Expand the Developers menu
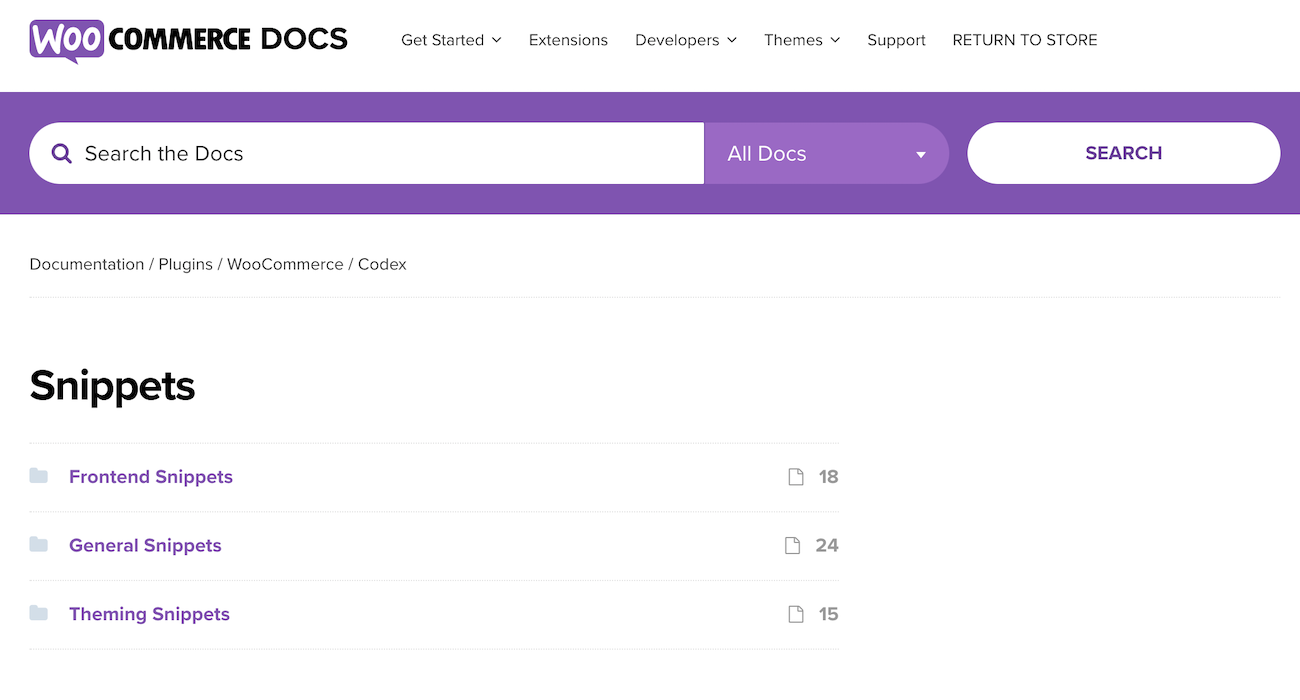 click(x=686, y=40)
